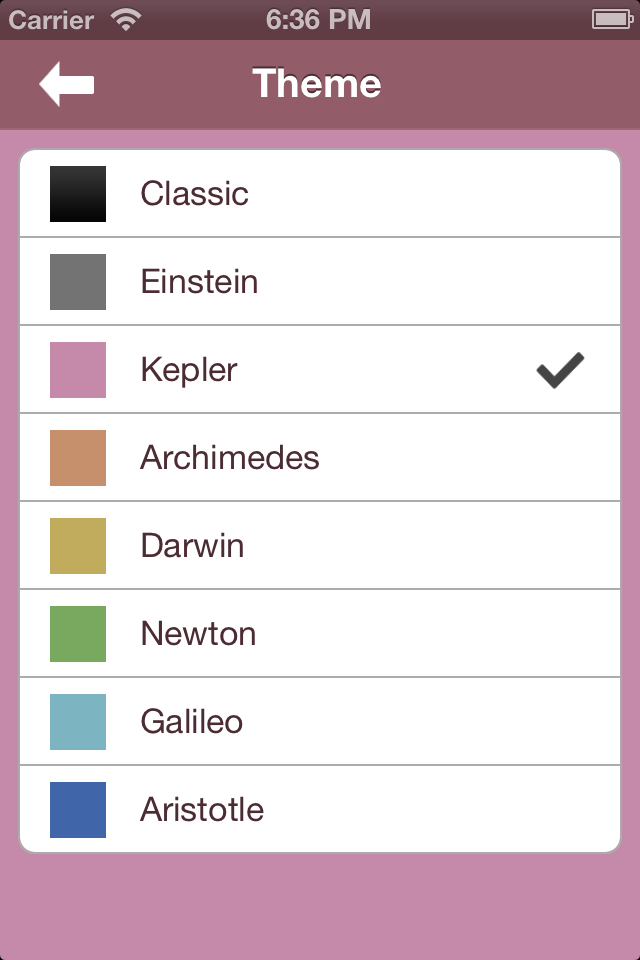Choose the Galileo theme text

192,722
